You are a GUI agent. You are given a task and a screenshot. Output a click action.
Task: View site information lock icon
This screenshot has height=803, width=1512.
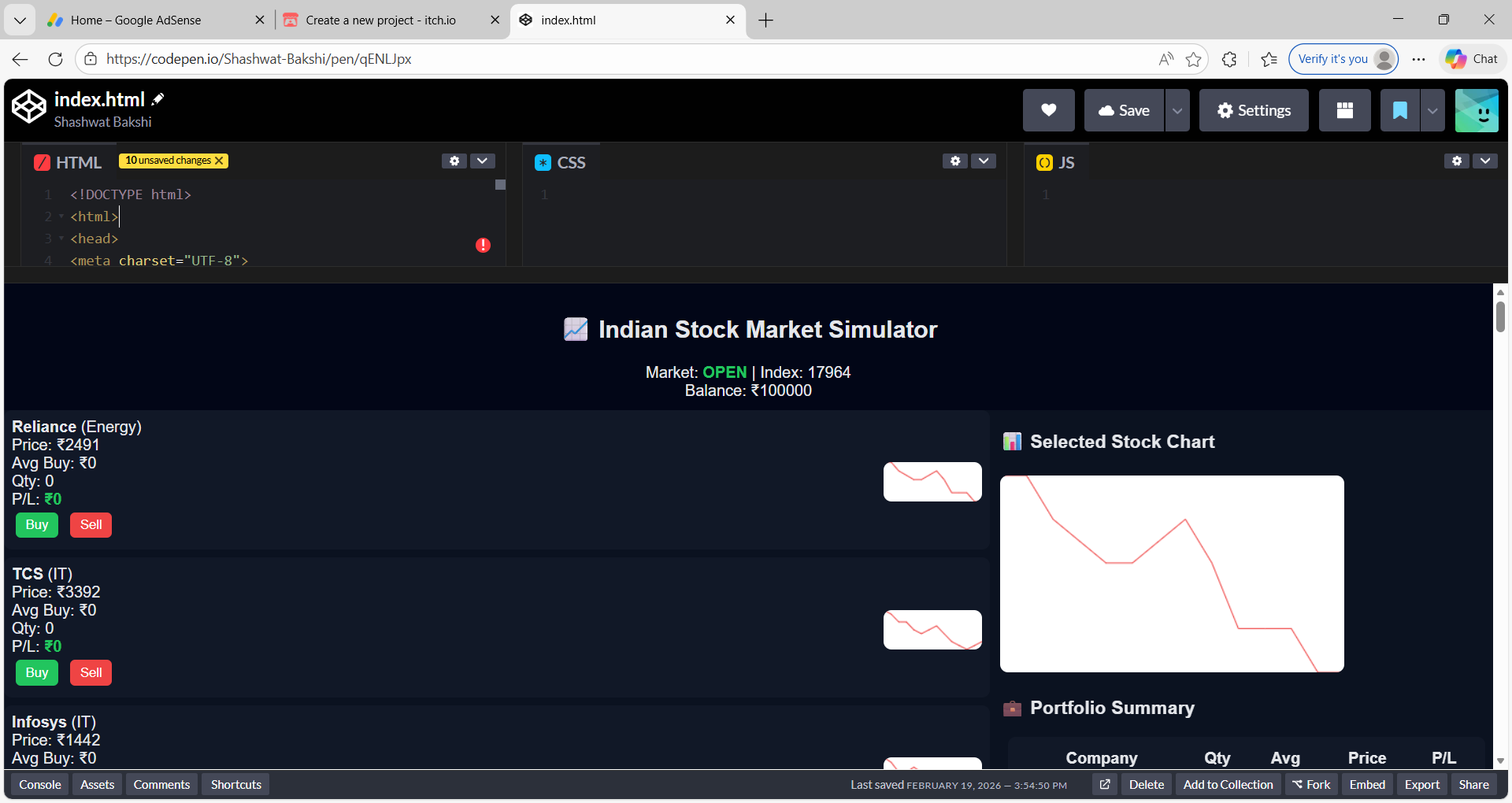pyautogui.click(x=91, y=59)
